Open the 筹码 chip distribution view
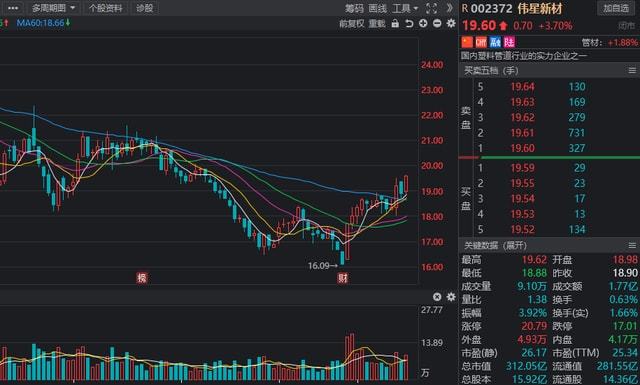Viewport: 640px width, 385px height. click(354, 9)
